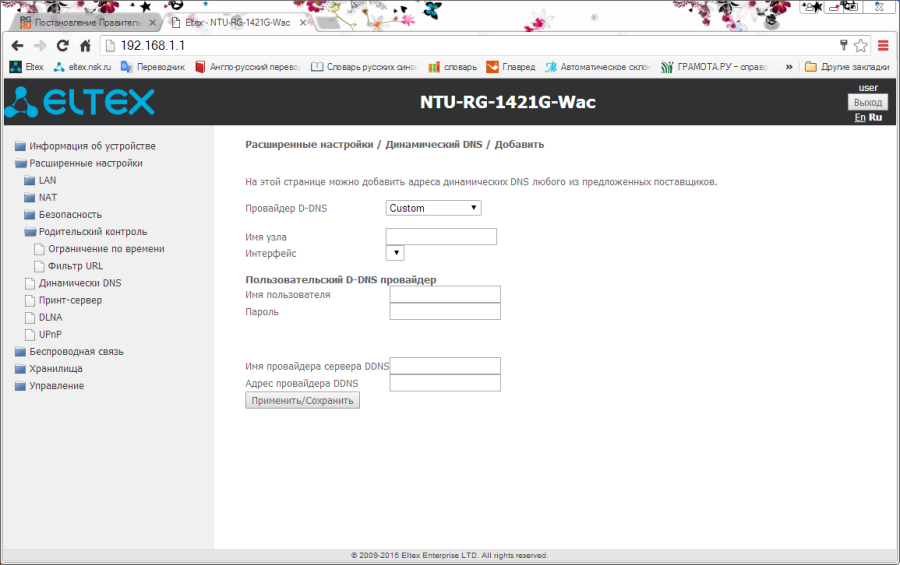The width and height of the screenshot is (900, 565).
Task: Click the saved password key icon
Action: [843, 45]
